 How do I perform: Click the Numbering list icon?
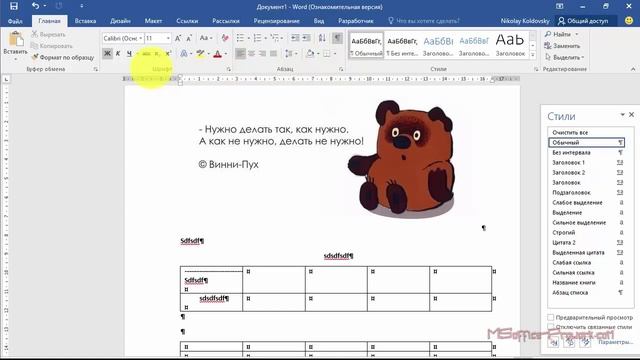coord(257,38)
